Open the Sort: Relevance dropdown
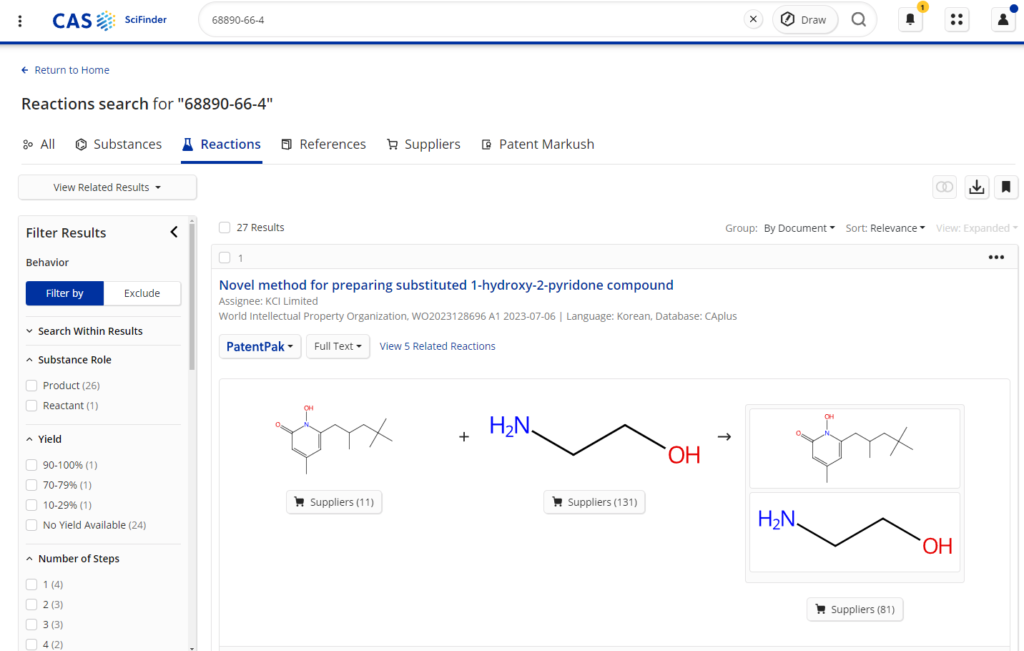The height and width of the screenshot is (651, 1024). [x=885, y=228]
